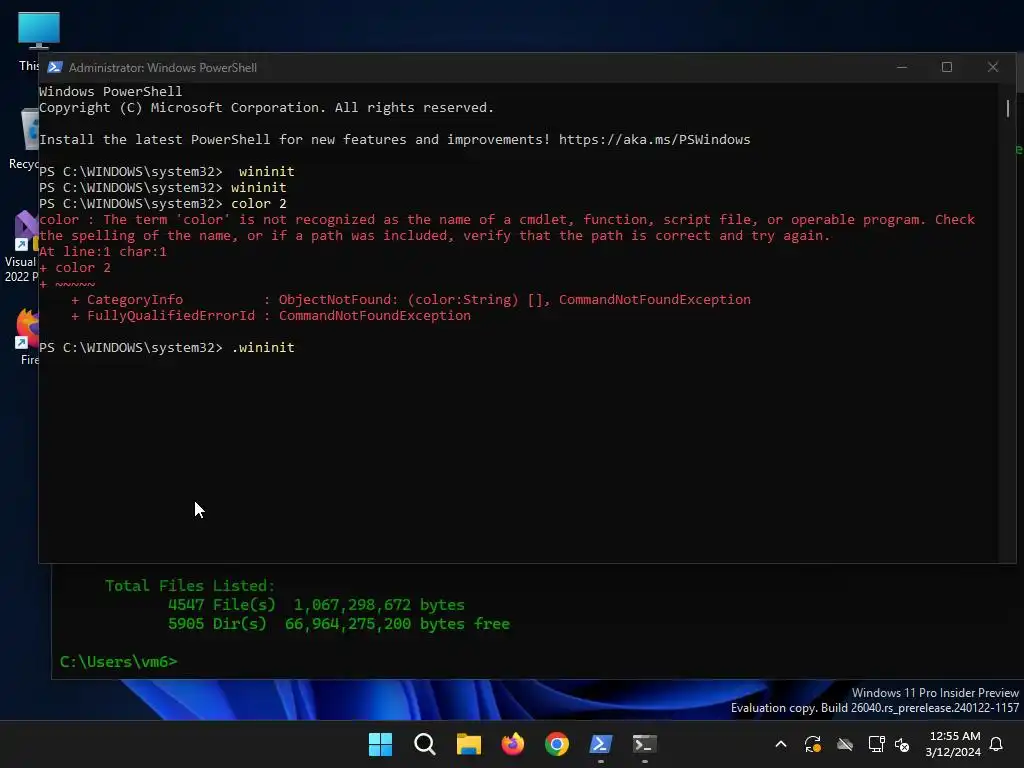Viewport: 1024px width, 768px height.
Task: Select Visual Studio 2022 desktop shortcut
Action: pyautogui.click(x=21, y=246)
